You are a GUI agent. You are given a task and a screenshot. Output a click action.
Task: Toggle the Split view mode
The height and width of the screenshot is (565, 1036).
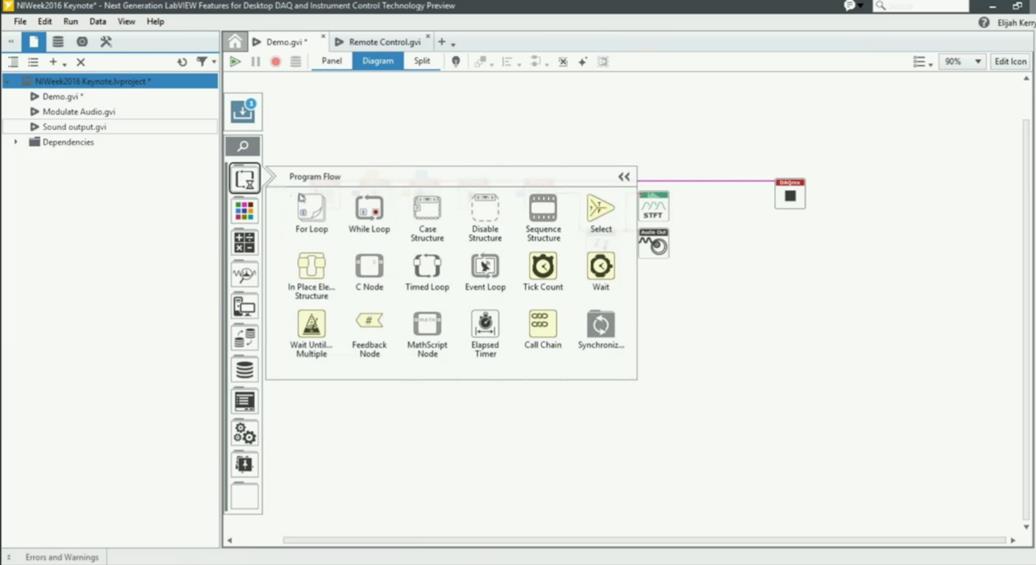point(422,61)
